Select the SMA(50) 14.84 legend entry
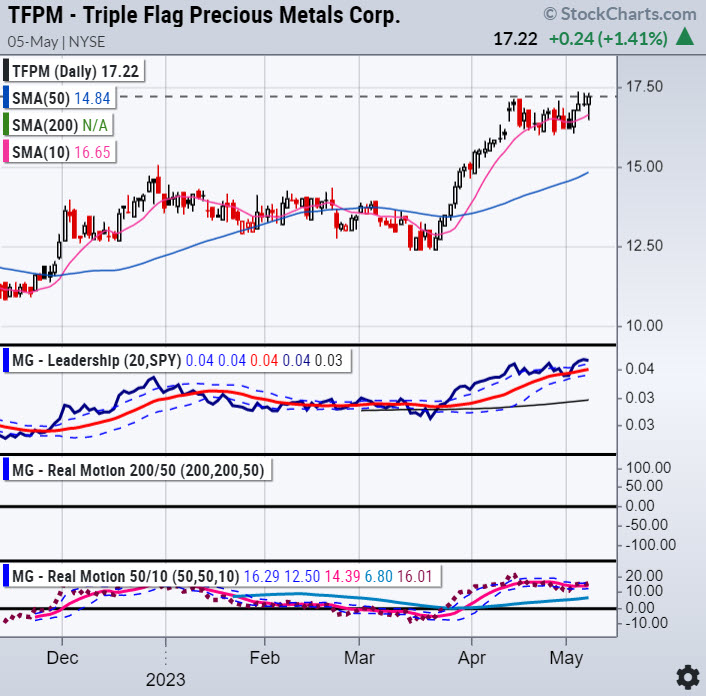The height and width of the screenshot is (696, 706). (60, 98)
